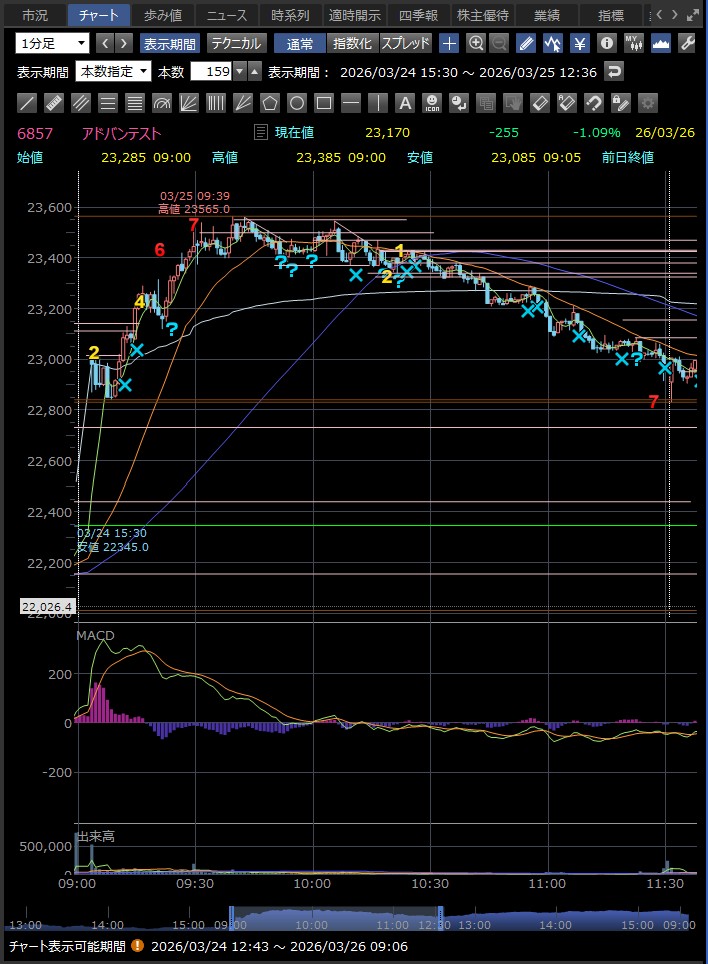Select the text annotation 'A' tool
This screenshot has width=708, height=964.
point(404,102)
